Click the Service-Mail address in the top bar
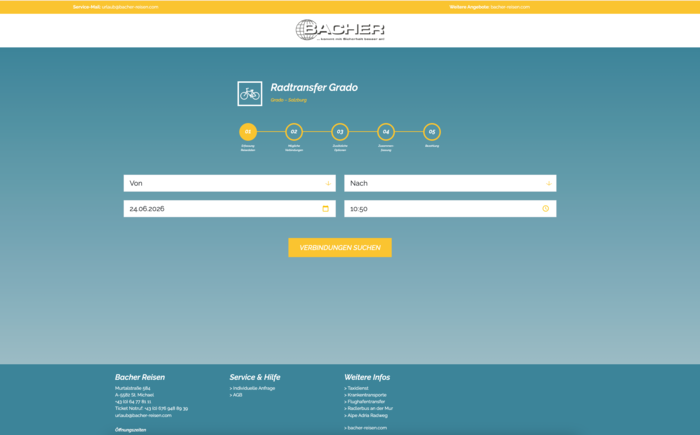The width and height of the screenshot is (700, 435). coord(130,7)
